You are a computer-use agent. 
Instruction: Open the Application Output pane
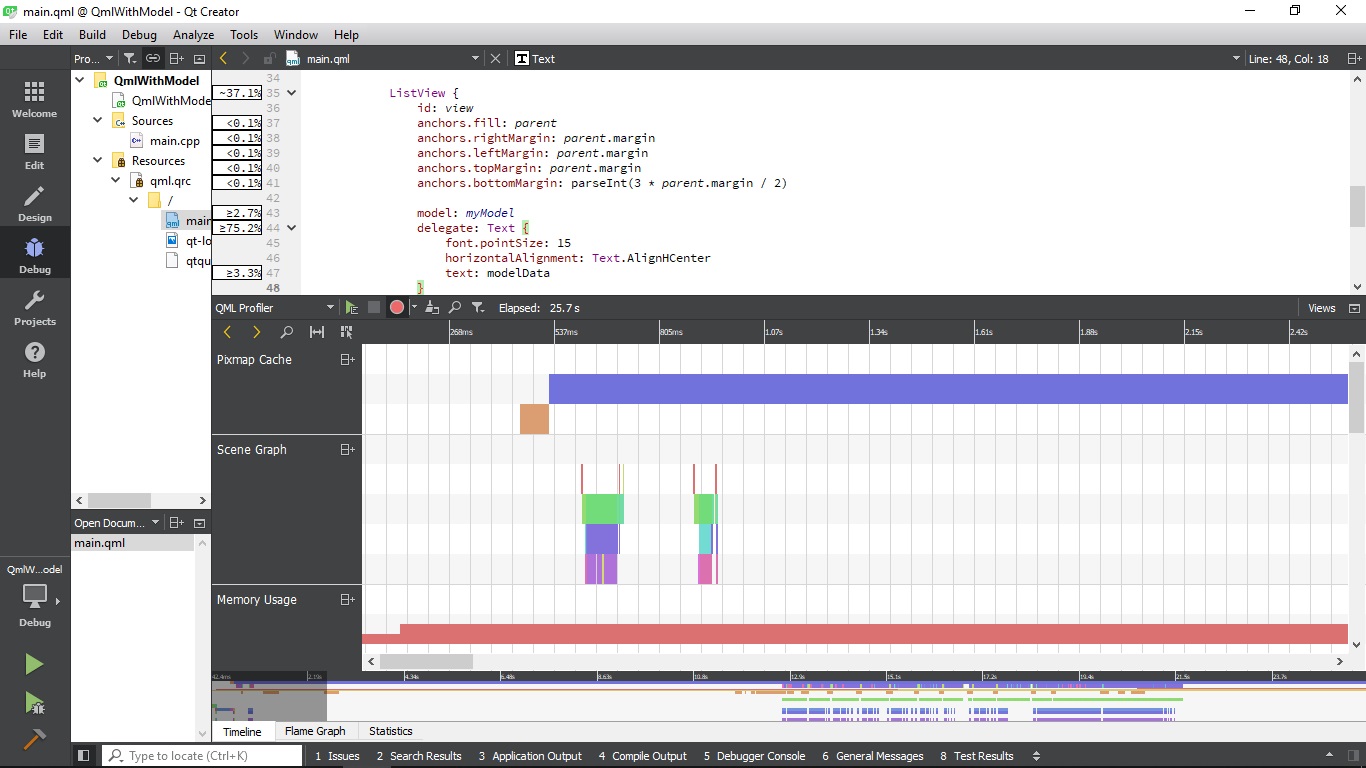(x=530, y=756)
